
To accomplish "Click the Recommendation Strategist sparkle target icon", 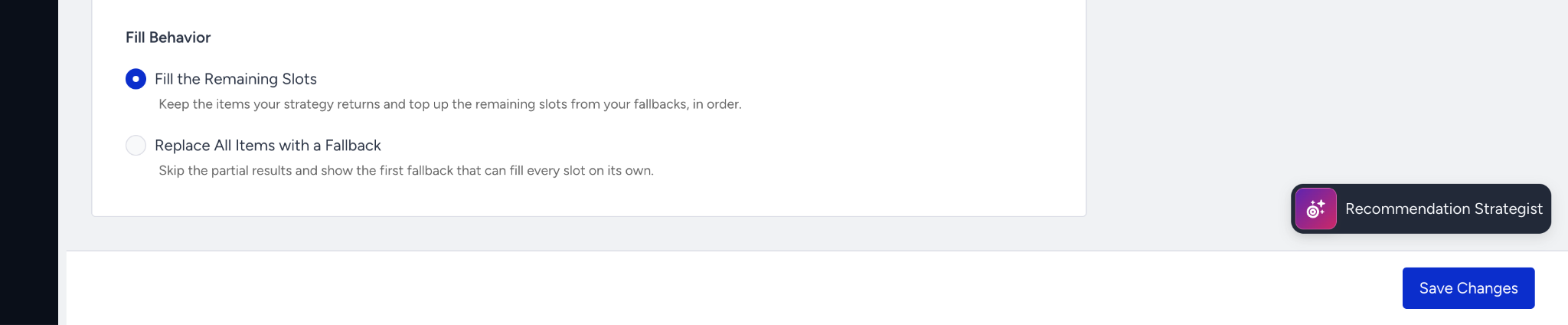I will point(1315,208).
